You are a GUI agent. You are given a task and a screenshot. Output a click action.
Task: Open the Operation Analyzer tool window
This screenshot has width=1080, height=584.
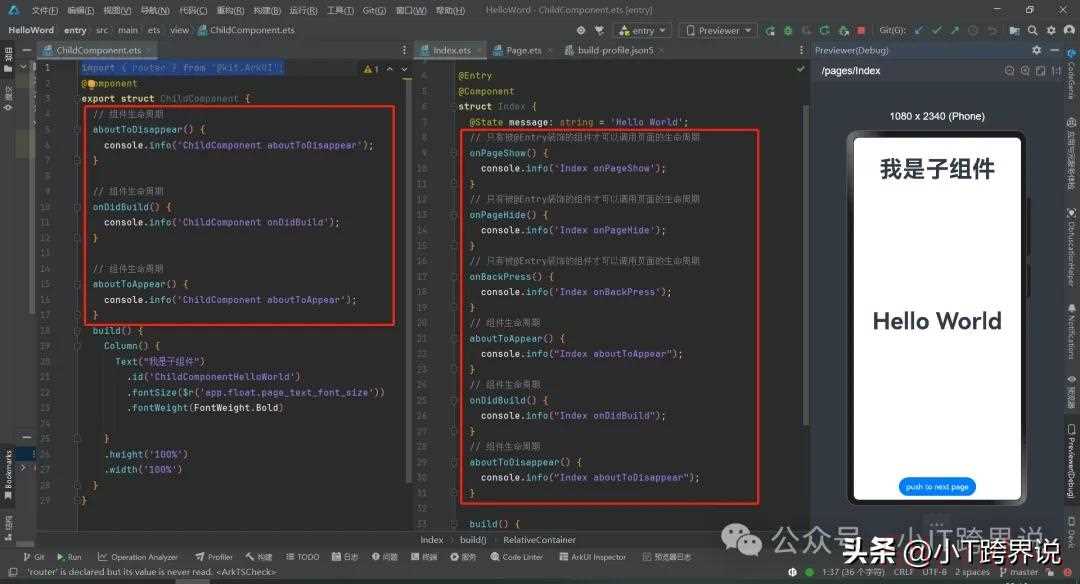138,556
